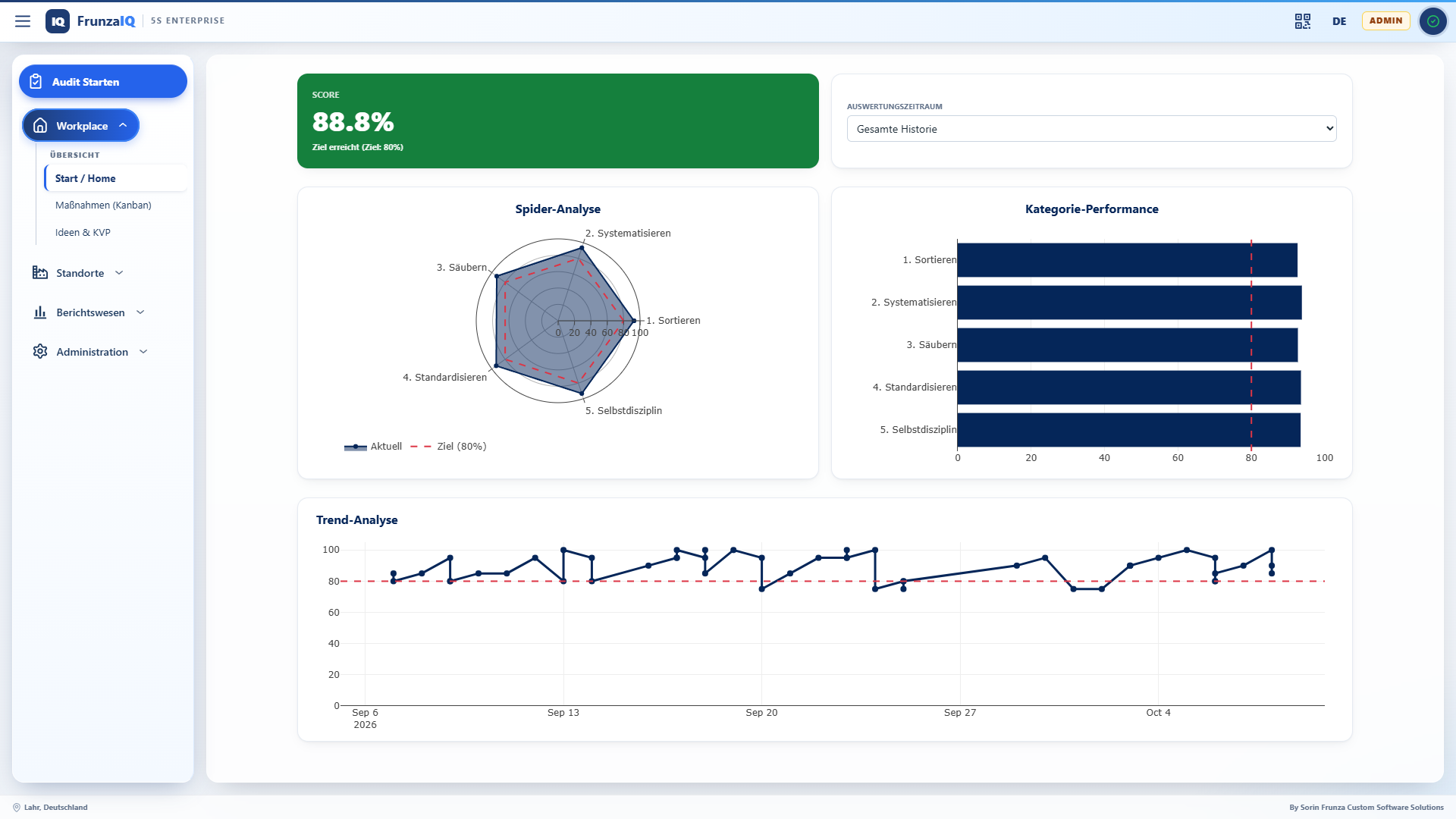Toggle the Ziel (80%) legend entry
The width and height of the screenshot is (1456, 819).
click(448, 447)
